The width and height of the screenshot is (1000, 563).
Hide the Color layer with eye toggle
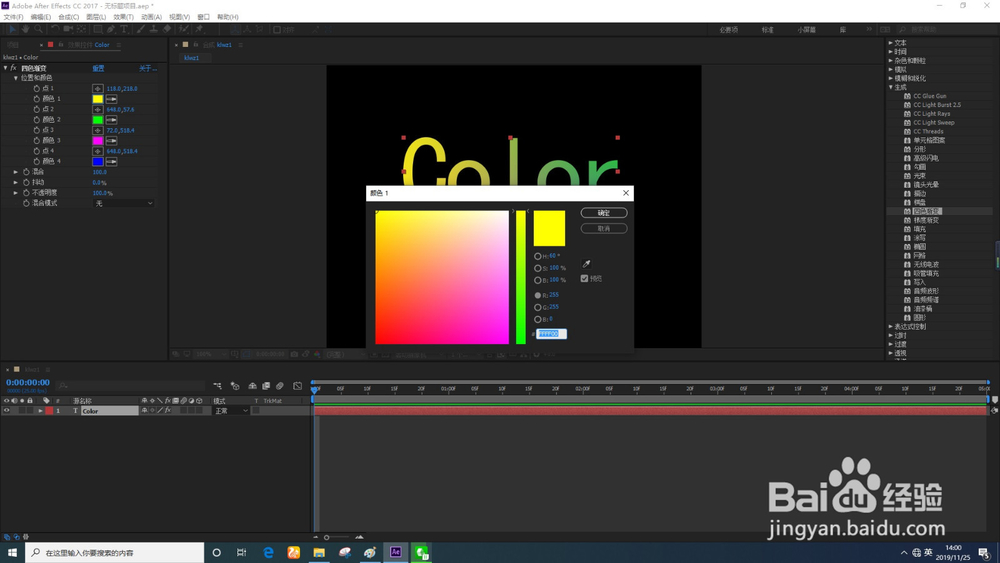tap(6, 411)
